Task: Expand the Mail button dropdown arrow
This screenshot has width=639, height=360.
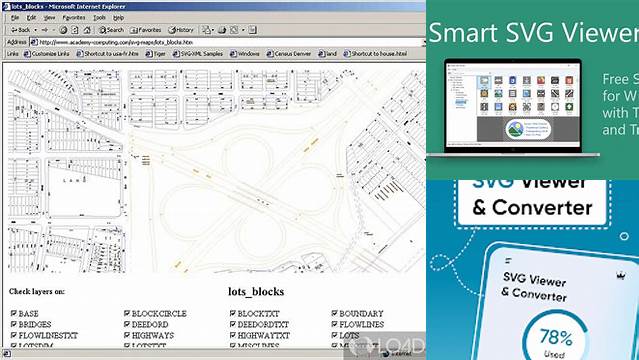Action: coord(213,30)
